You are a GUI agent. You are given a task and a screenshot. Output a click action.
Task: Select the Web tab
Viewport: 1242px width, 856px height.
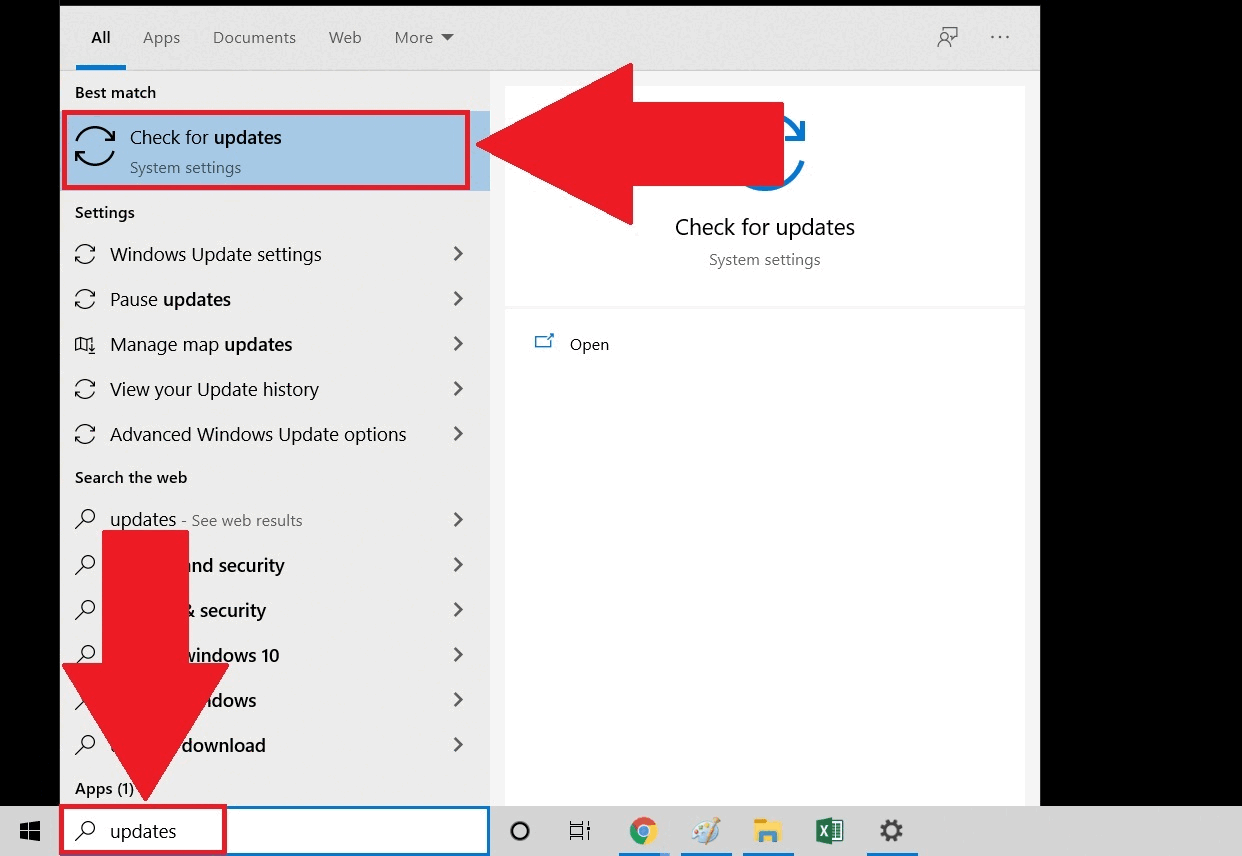coord(345,38)
